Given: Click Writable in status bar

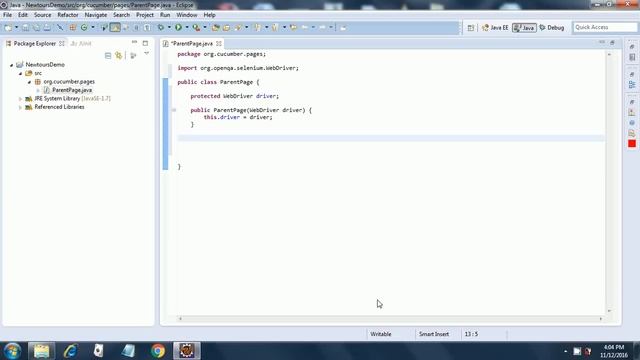Looking at the screenshot, I should (x=380, y=334).
